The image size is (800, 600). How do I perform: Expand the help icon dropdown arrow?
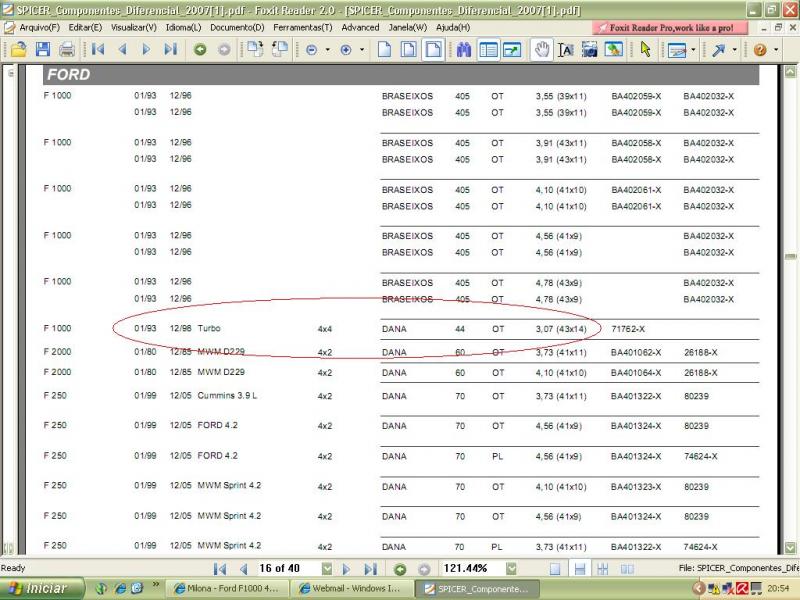coord(776,49)
